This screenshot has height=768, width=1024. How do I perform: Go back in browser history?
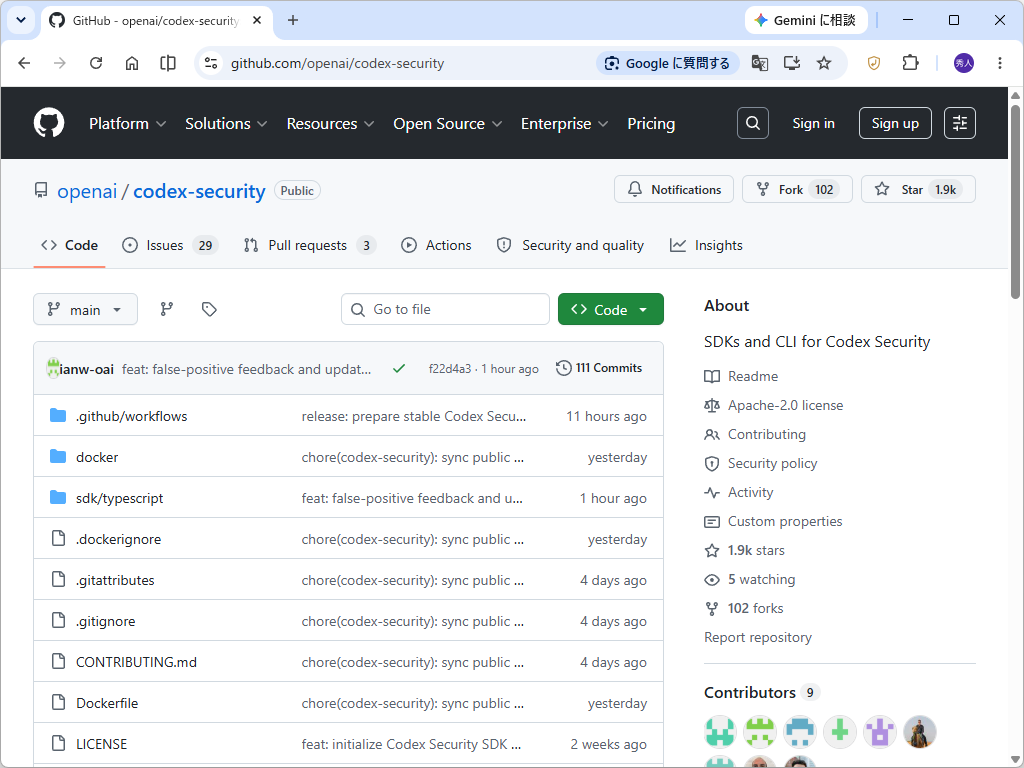click(24, 63)
